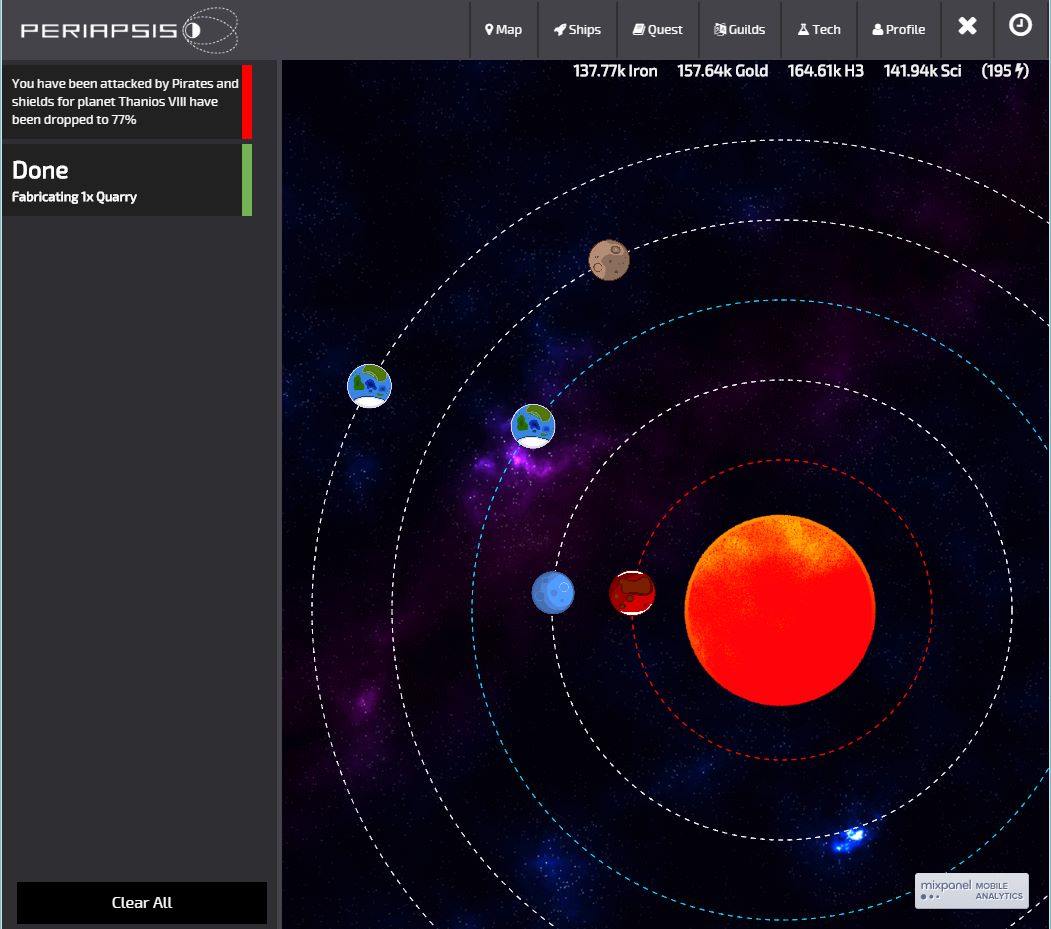
Task: Click the Periapsis logo
Action: (x=129, y=30)
